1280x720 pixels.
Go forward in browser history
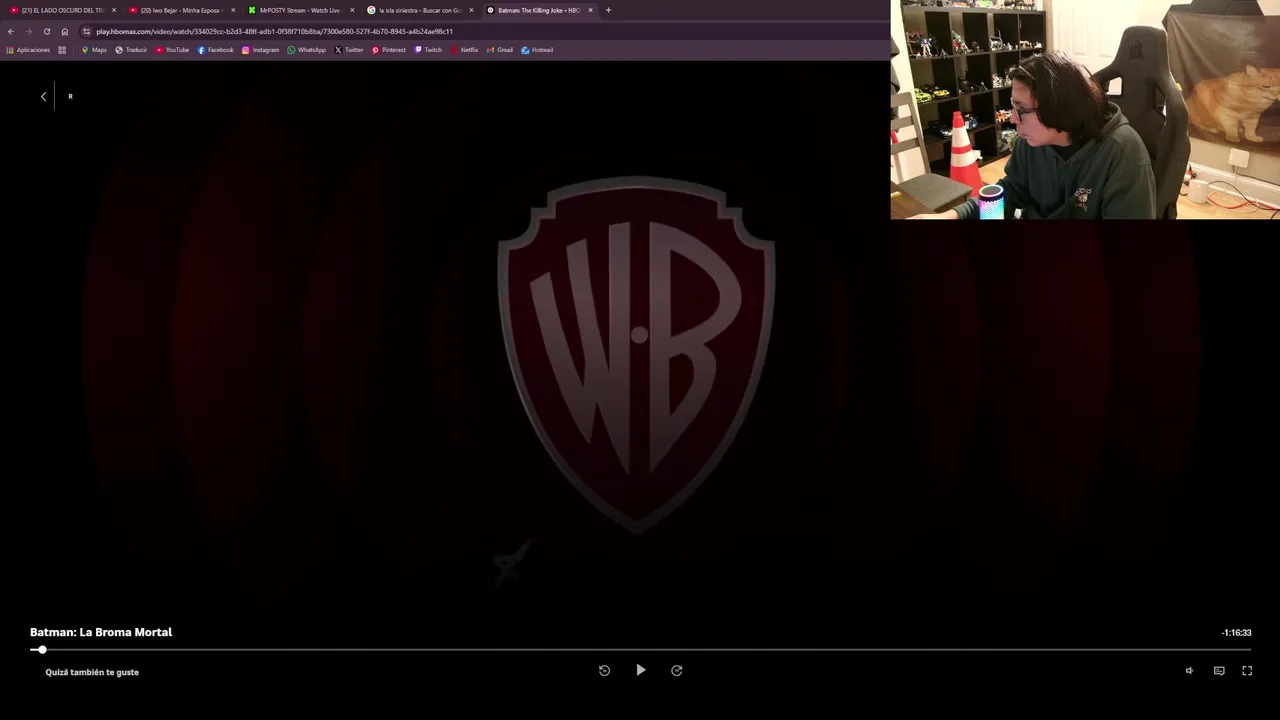tap(29, 31)
